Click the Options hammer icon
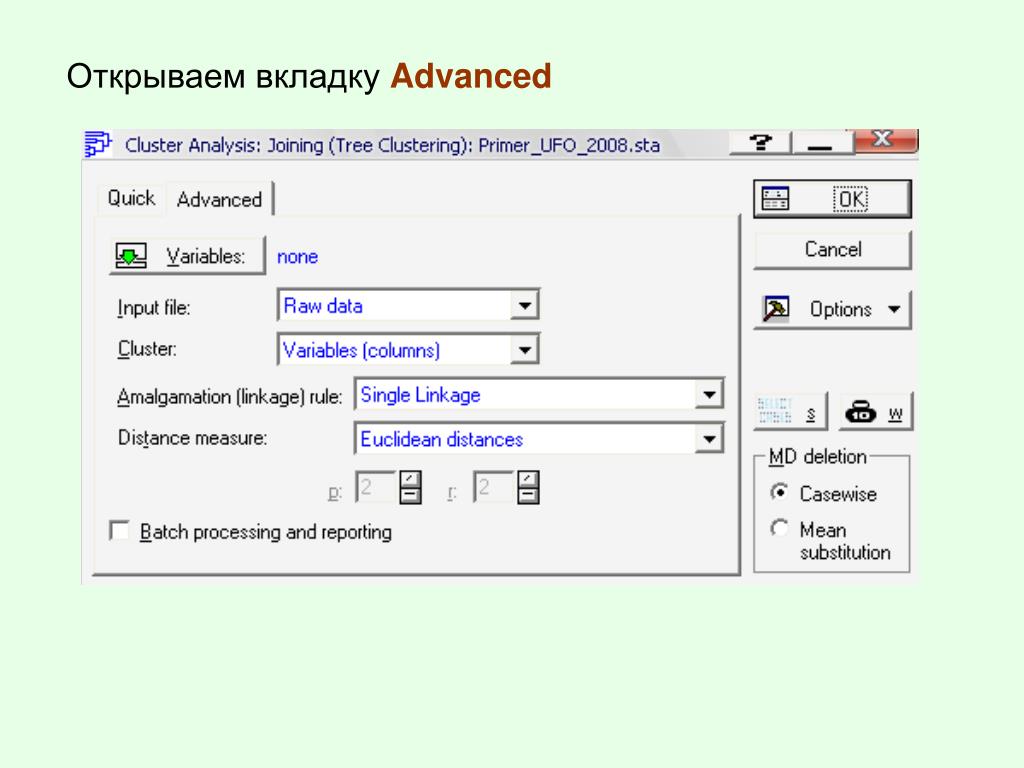Screen dimensions: 1024x768 click(x=776, y=309)
